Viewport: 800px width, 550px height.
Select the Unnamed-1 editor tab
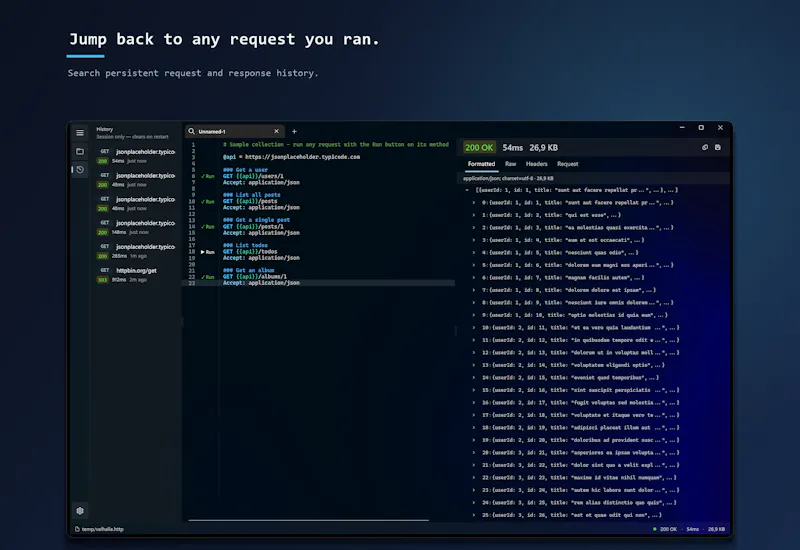234,131
